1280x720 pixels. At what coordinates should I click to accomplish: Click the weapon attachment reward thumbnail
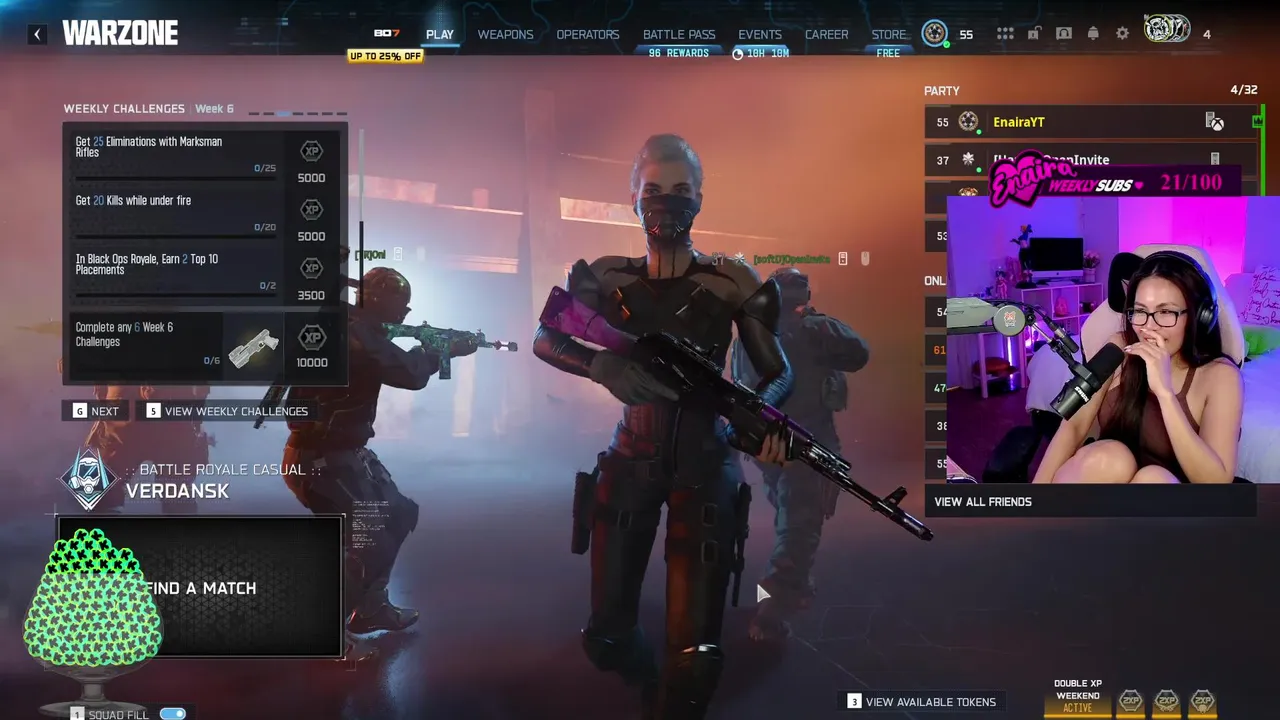pyautogui.click(x=254, y=347)
